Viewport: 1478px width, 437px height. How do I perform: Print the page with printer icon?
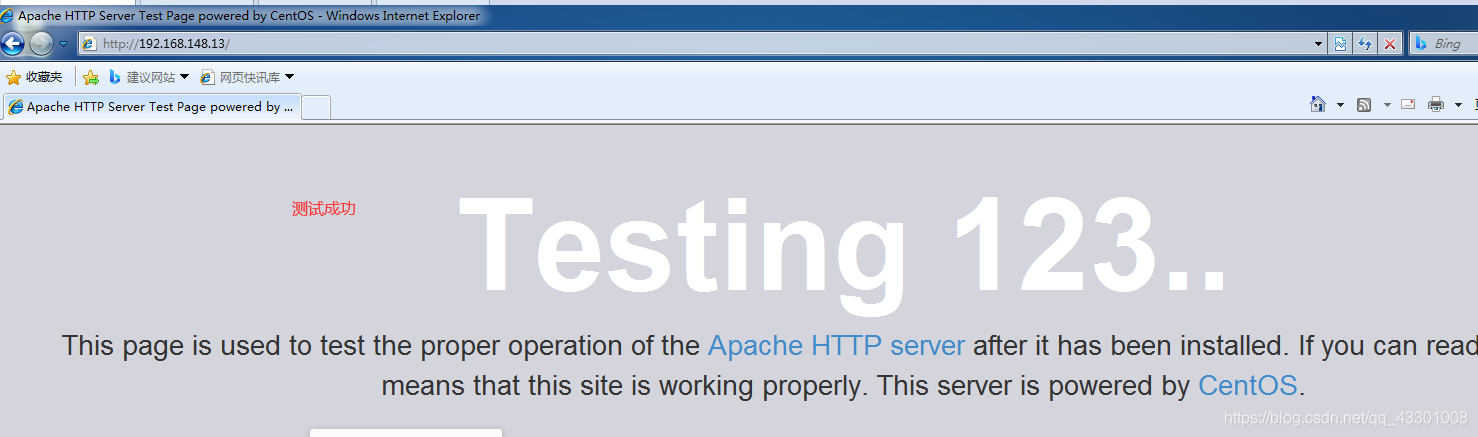(x=1437, y=105)
